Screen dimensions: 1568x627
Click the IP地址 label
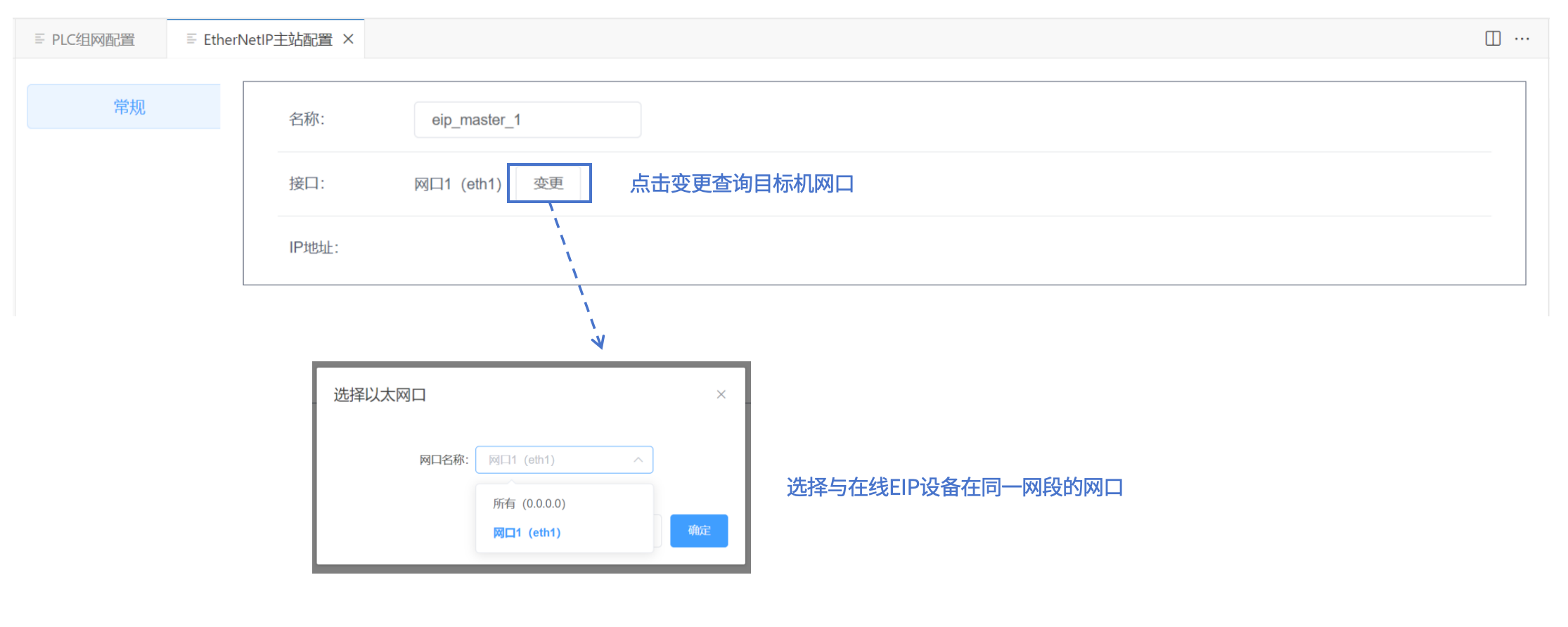pos(314,247)
